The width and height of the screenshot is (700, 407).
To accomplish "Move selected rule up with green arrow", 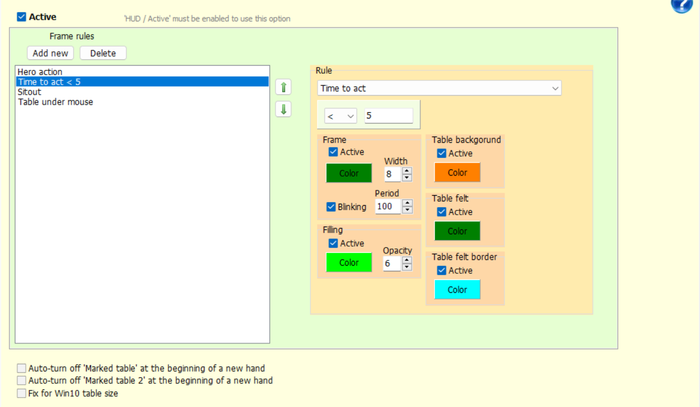I will 283,87.
